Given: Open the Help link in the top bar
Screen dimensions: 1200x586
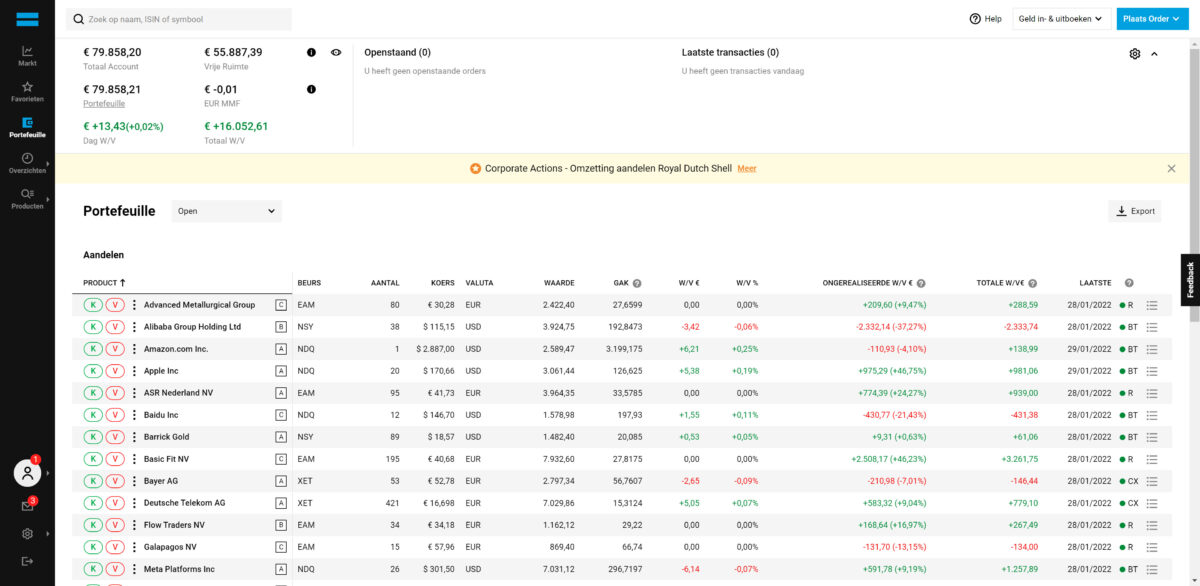Looking at the screenshot, I should 985,19.
